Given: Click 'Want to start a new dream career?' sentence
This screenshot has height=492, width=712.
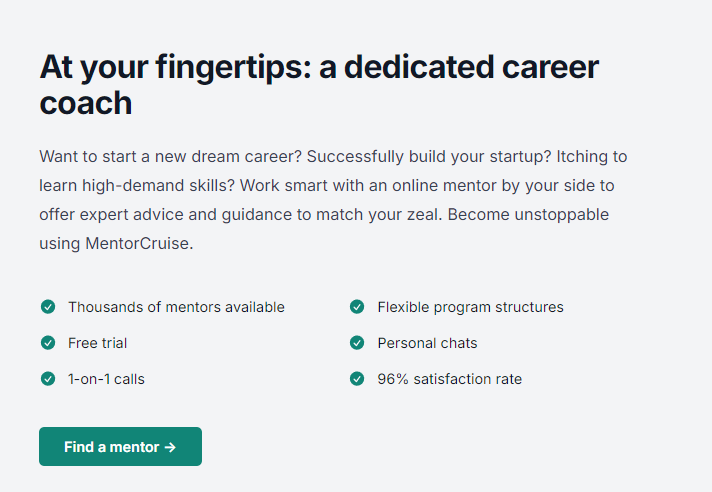Looking at the screenshot, I should [169, 157].
